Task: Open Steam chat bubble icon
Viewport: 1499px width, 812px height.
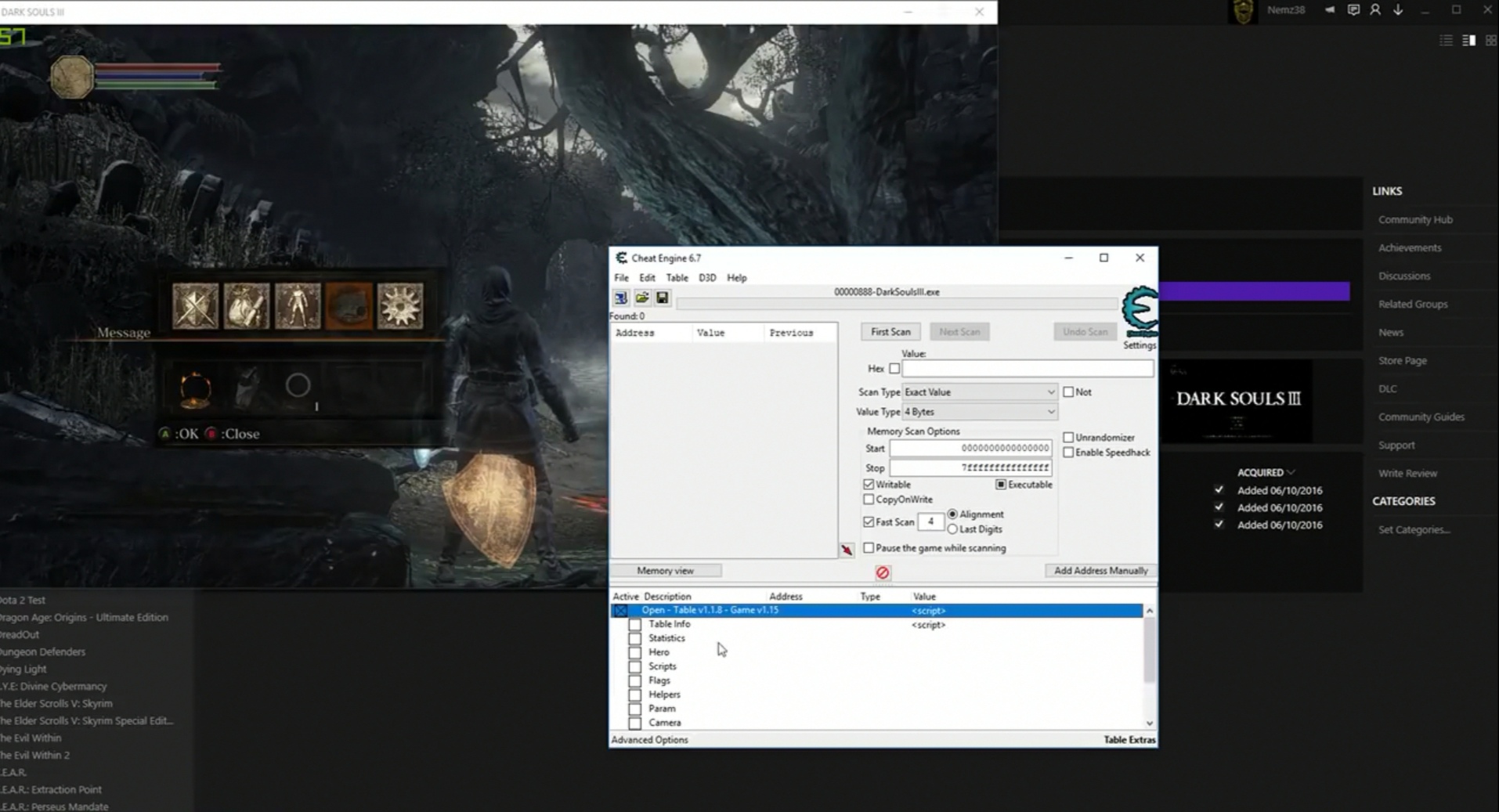Action: tap(1353, 10)
